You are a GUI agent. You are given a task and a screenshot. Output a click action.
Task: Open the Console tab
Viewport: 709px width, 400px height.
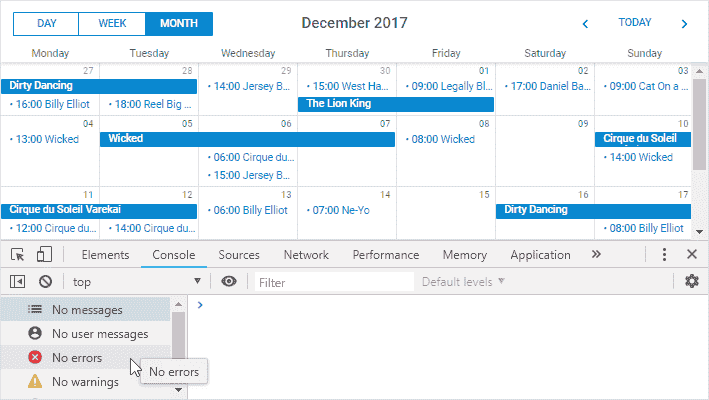coord(174,255)
